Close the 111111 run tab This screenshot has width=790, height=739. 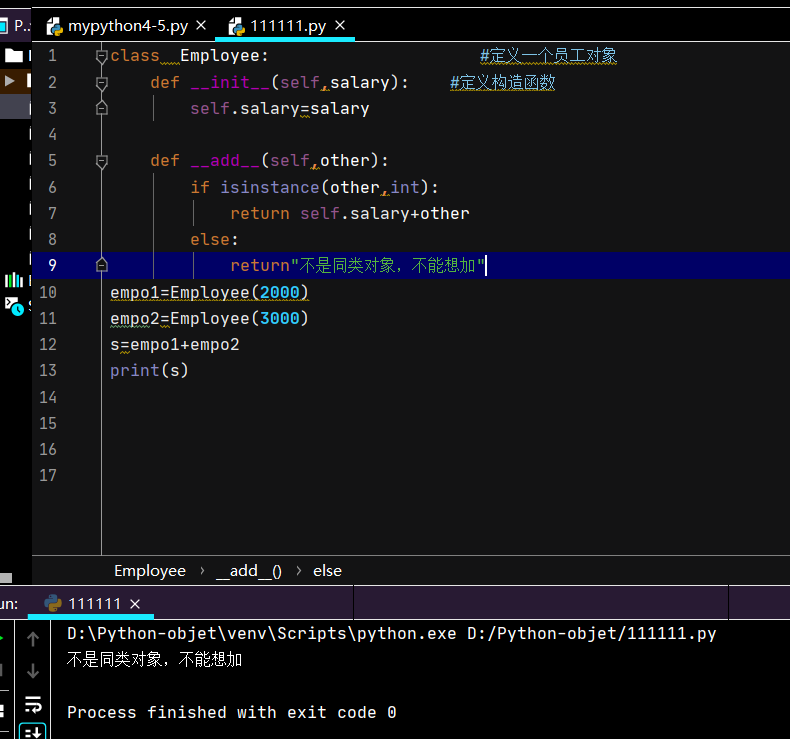pyautogui.click(x=135, y=603)
